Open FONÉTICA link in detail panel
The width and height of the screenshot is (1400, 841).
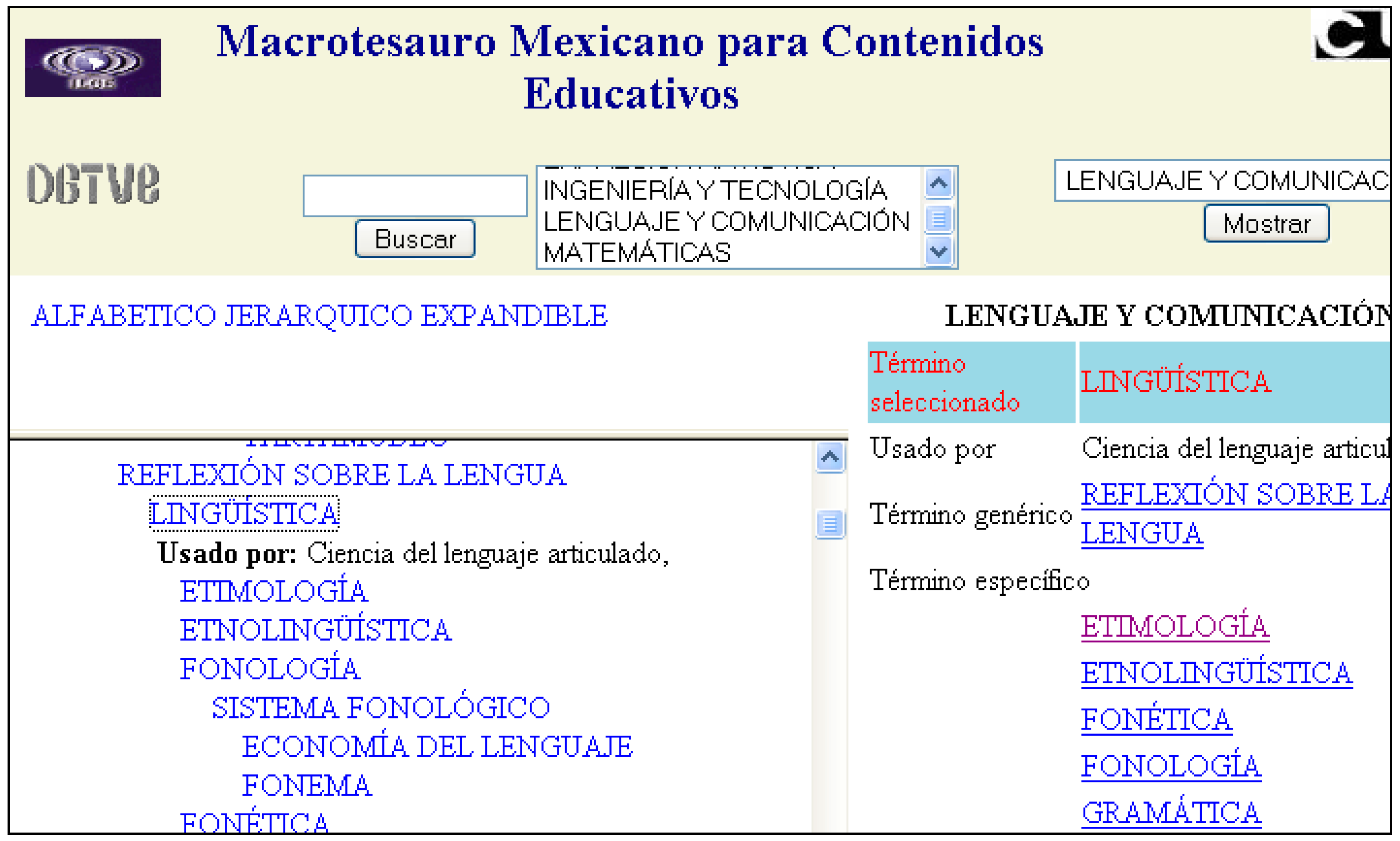tap(1156, 720)
